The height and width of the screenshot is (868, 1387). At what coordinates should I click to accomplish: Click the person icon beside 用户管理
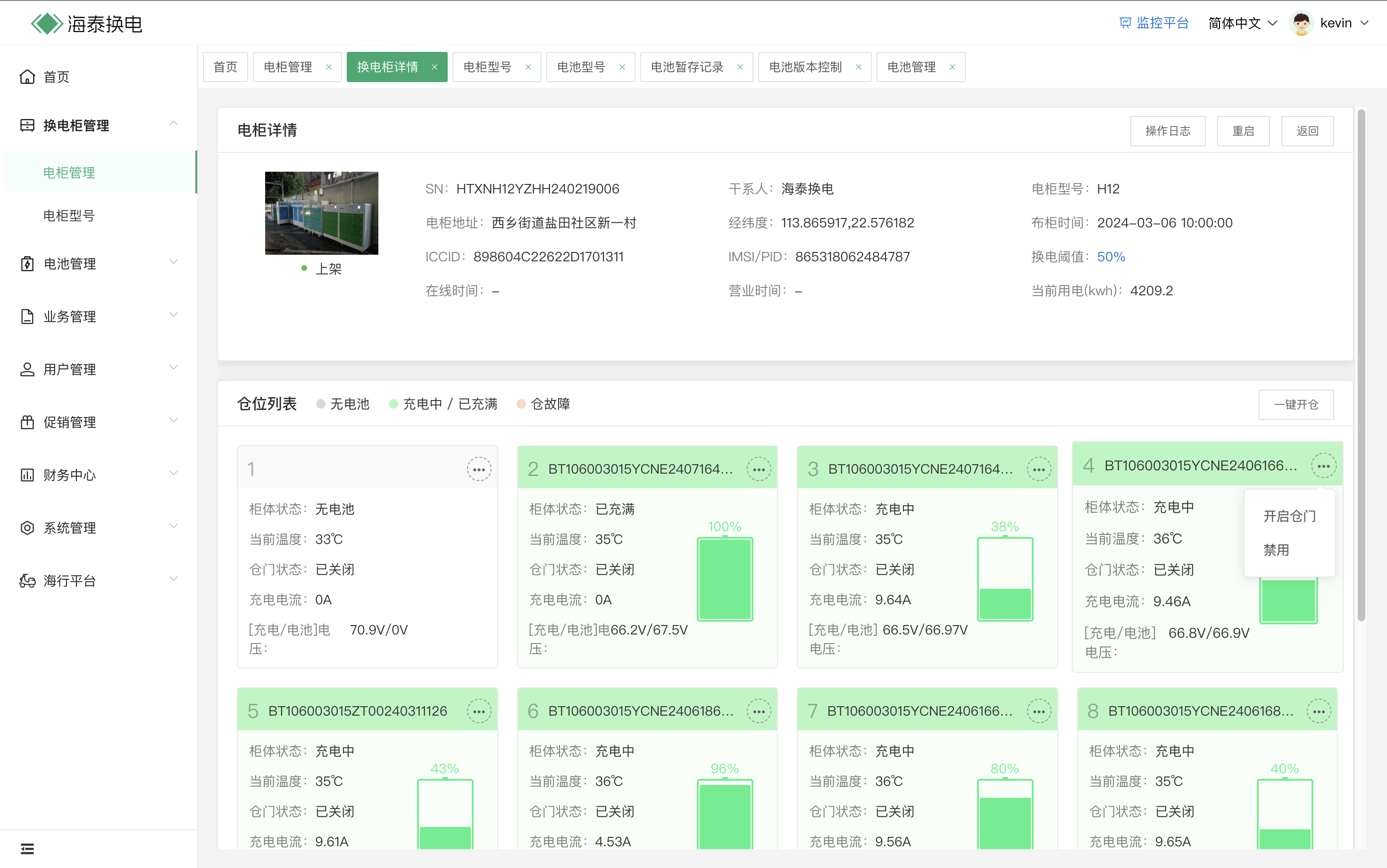pyautogui.click(x=27, y=369)
